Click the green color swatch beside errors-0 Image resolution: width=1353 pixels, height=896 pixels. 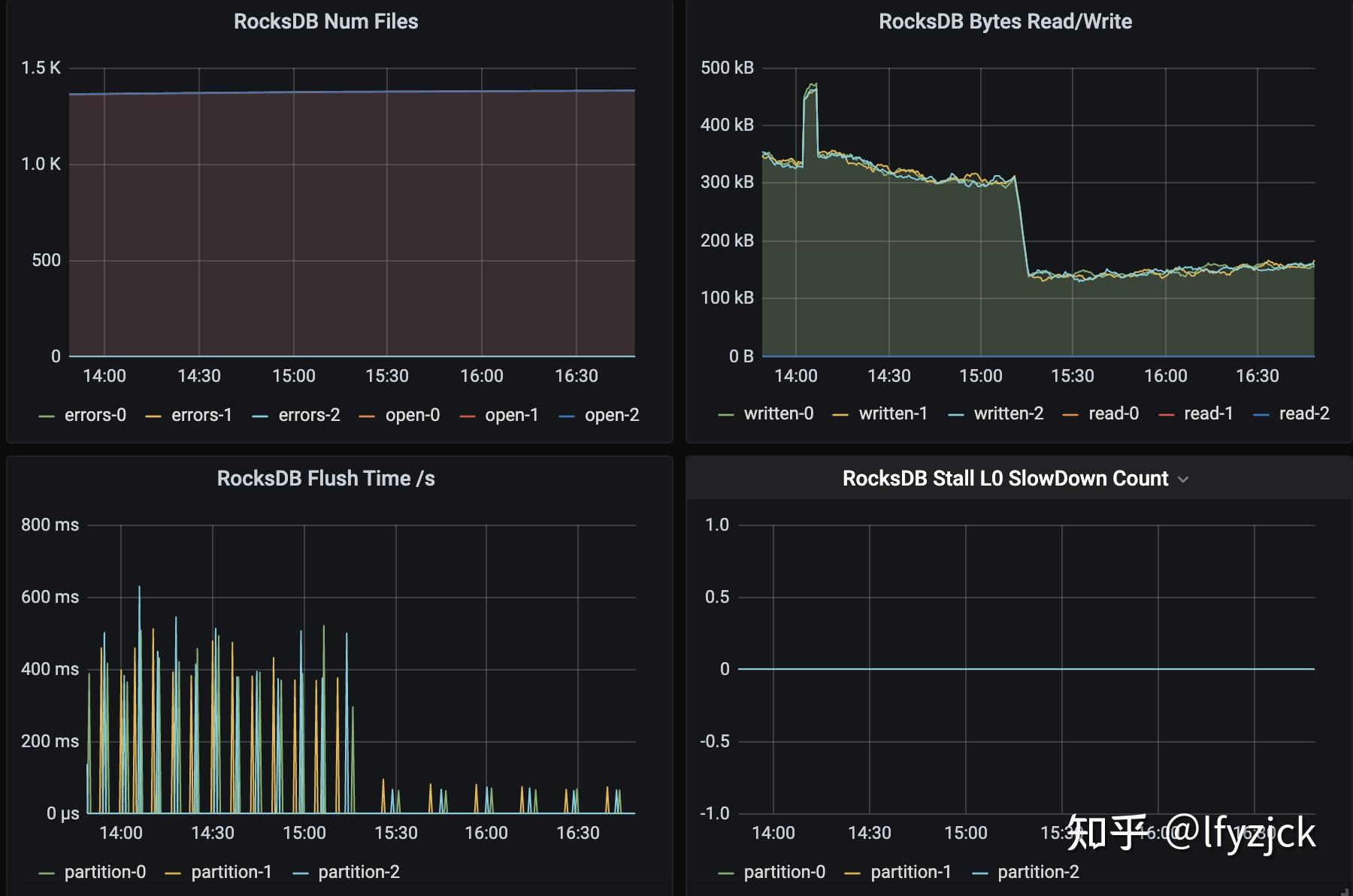(x=47, y=416)
